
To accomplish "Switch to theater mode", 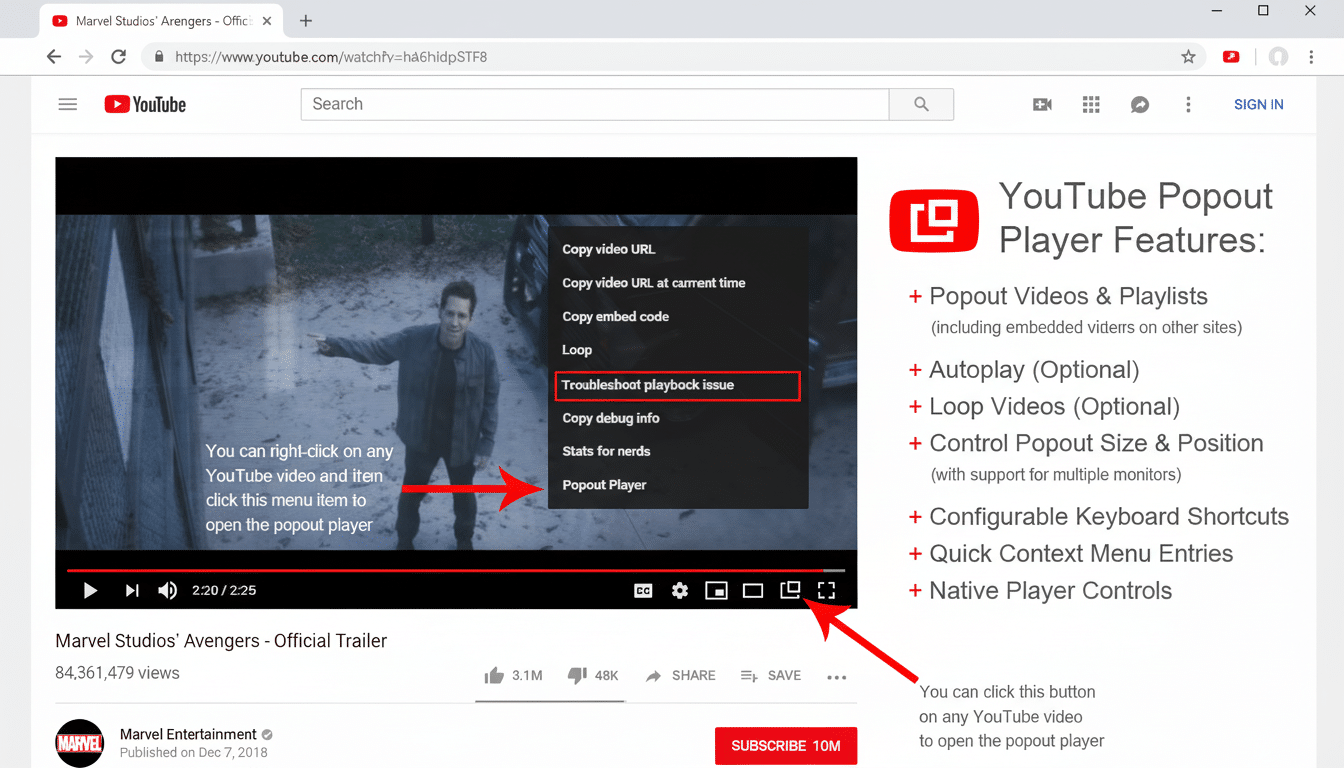I will pyautogui.click(x=753, y=590).
